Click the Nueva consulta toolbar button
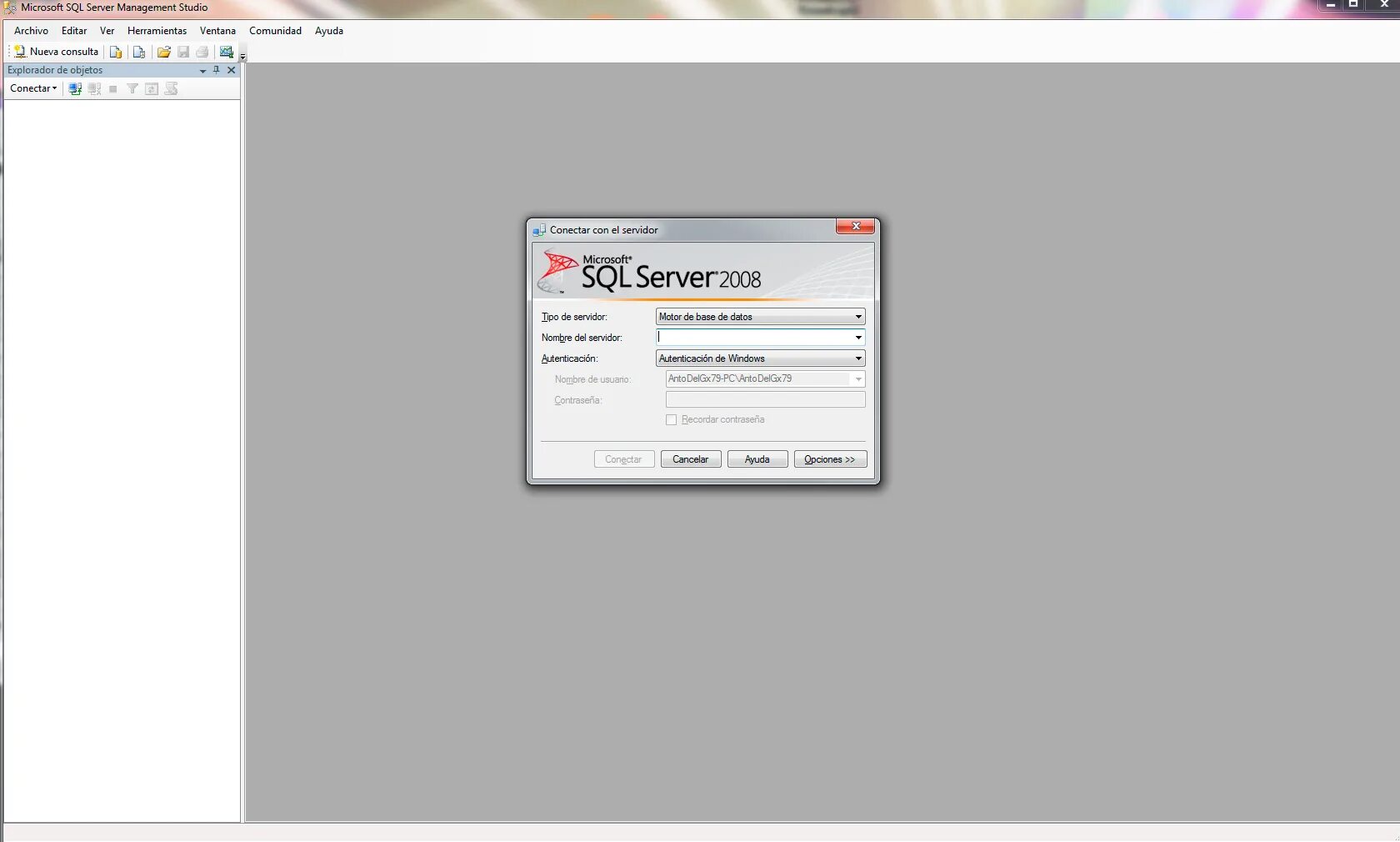1400x842 pixels. [56, 52]
